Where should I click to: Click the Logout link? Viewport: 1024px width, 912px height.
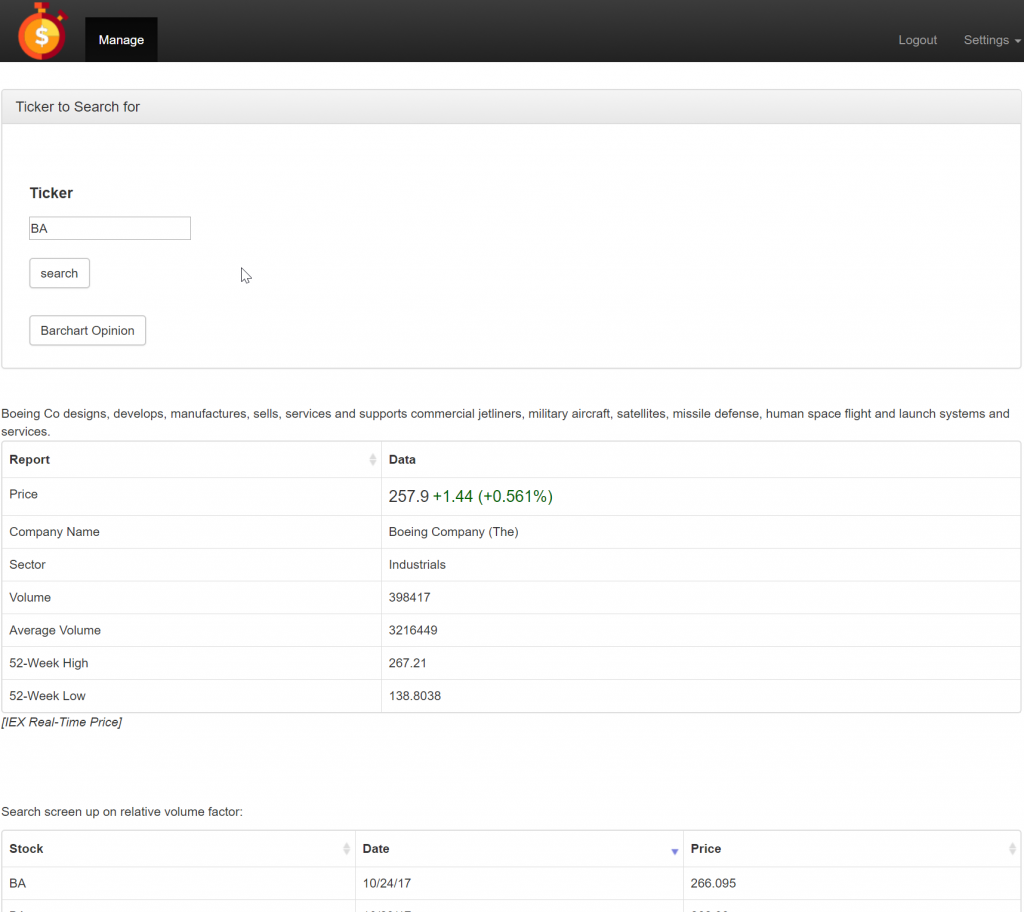click(917, 40)
